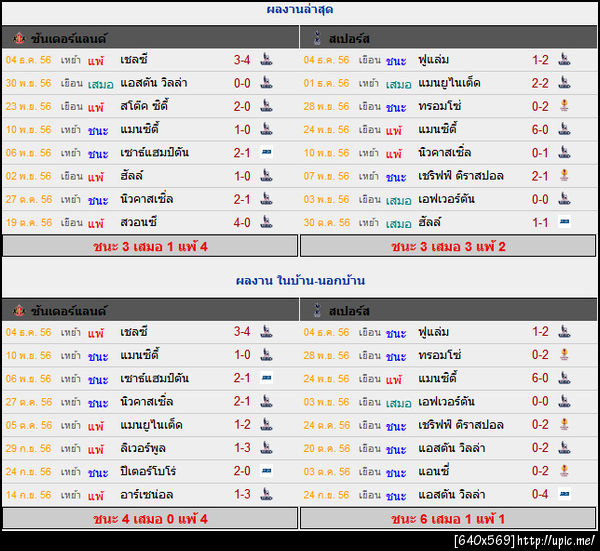
Task: Click the summary 'ชนะ 3 เสมอ 3 แพ้ 2'
Action: pos(448,246)
